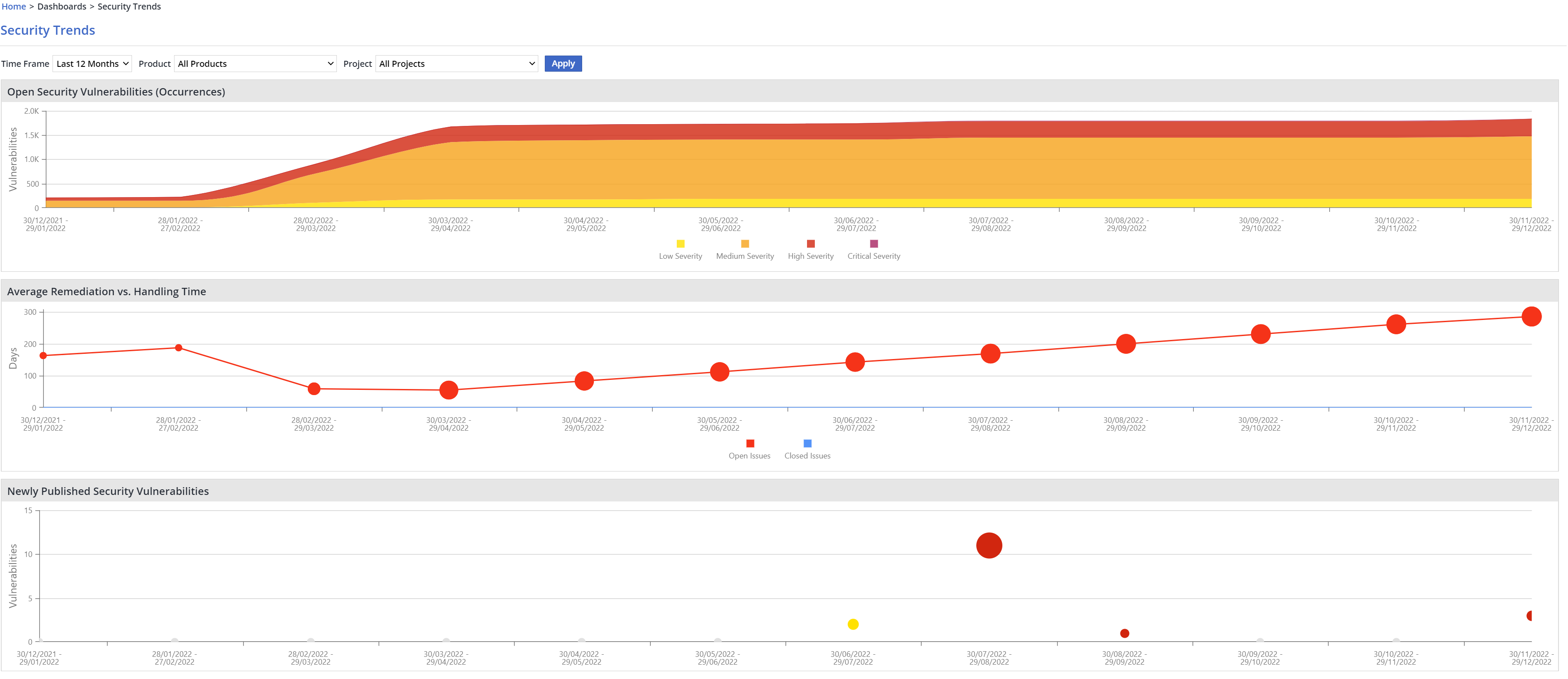Click the lowest remediation point at 30/03/2022
1568x679 pixels.
[448, 390]
